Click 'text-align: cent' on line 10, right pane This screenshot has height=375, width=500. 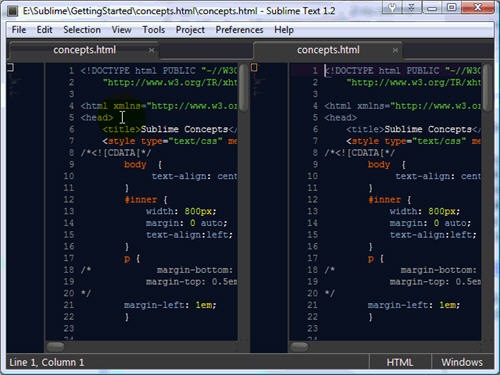[x=438, y=176]
